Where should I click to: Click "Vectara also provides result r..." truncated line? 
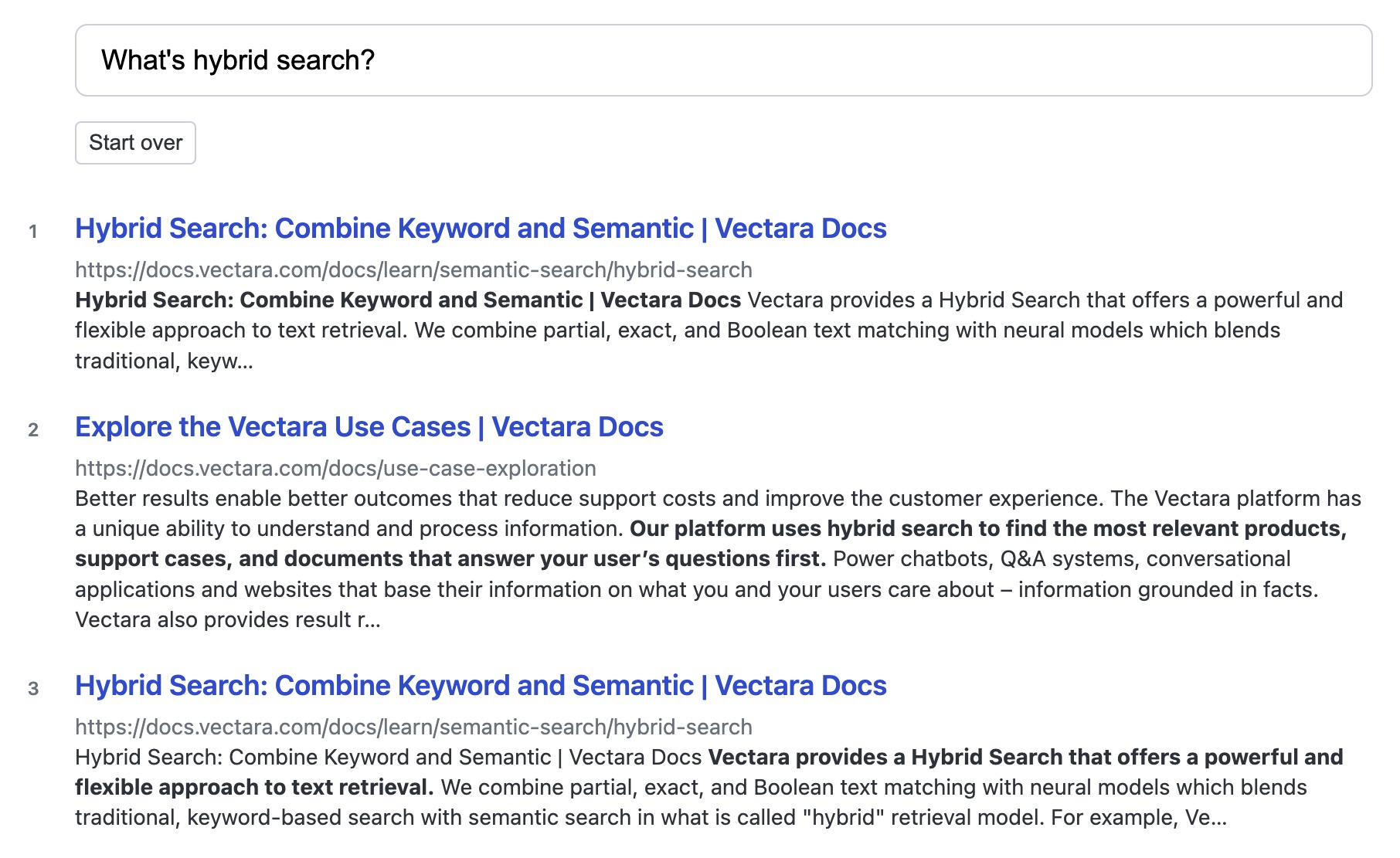[227, 620]
